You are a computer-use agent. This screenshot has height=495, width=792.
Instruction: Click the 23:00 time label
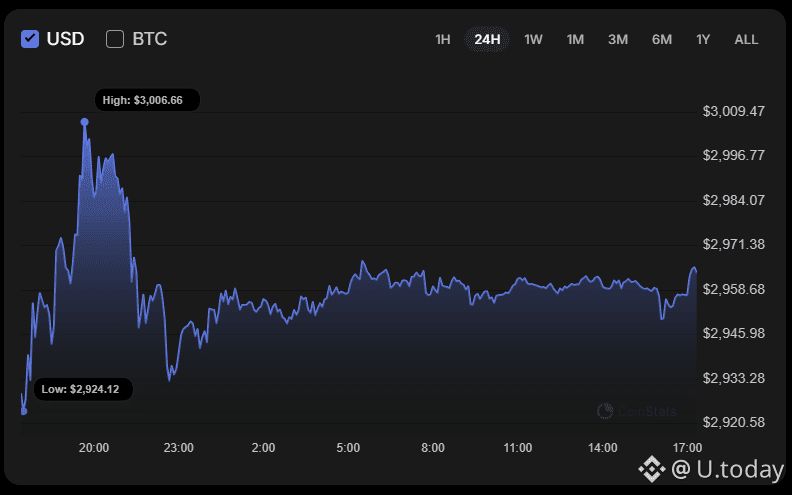click(x=178, y=448)
